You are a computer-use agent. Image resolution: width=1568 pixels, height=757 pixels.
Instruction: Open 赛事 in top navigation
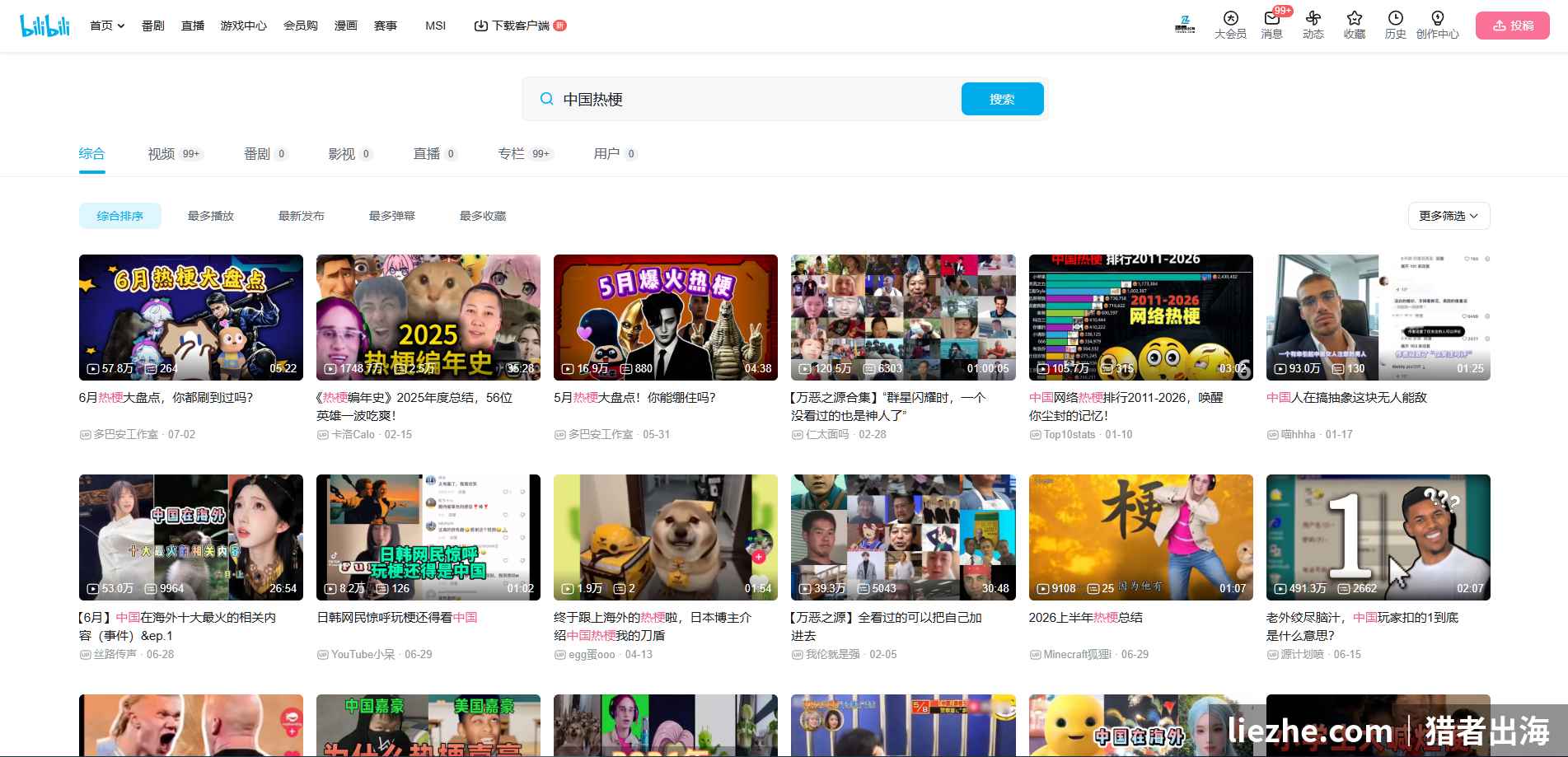click(386, 26)
